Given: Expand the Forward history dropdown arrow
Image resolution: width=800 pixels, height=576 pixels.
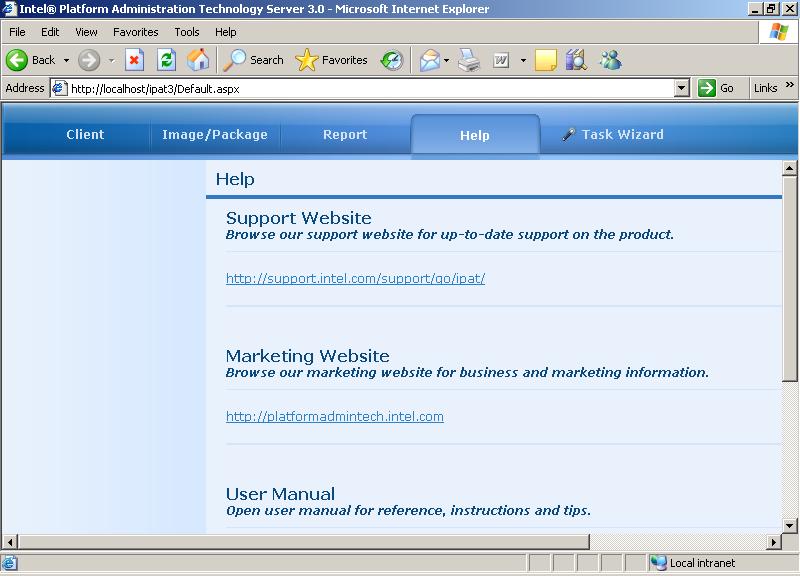Looking at the screenshot, I should click(x=111, y=60).
